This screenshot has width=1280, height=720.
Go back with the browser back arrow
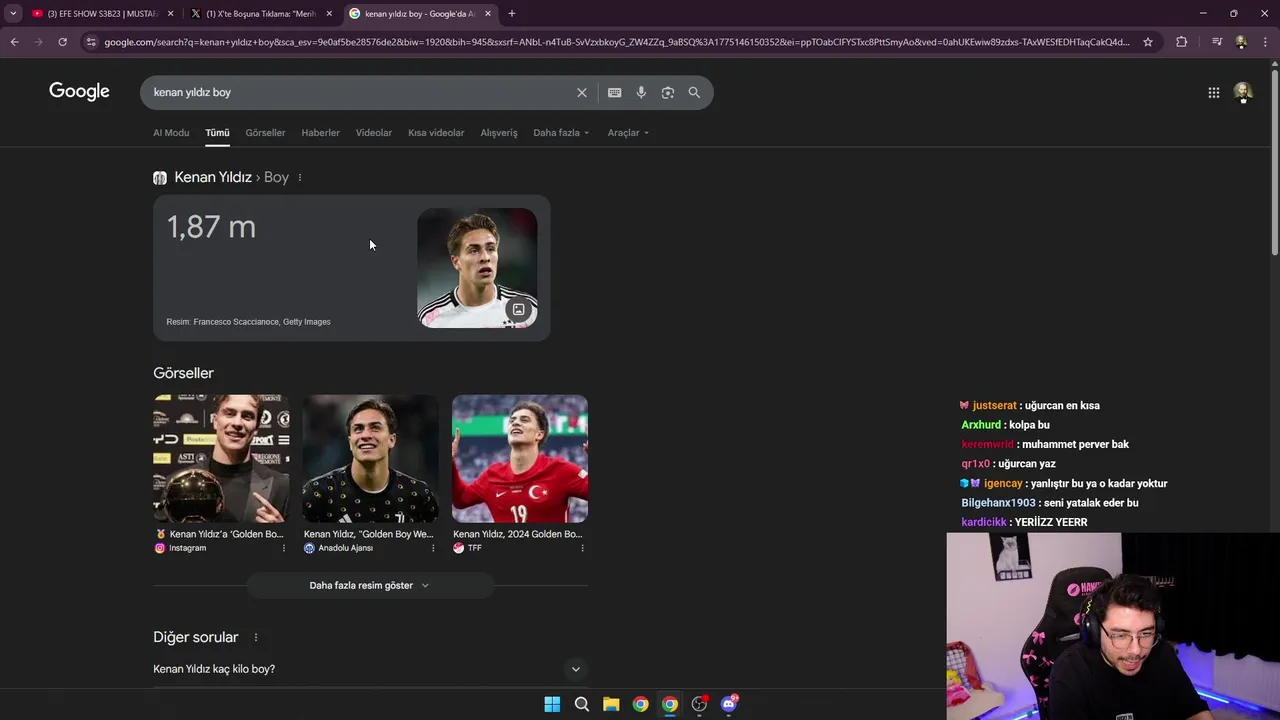click(x=14, y=42)
